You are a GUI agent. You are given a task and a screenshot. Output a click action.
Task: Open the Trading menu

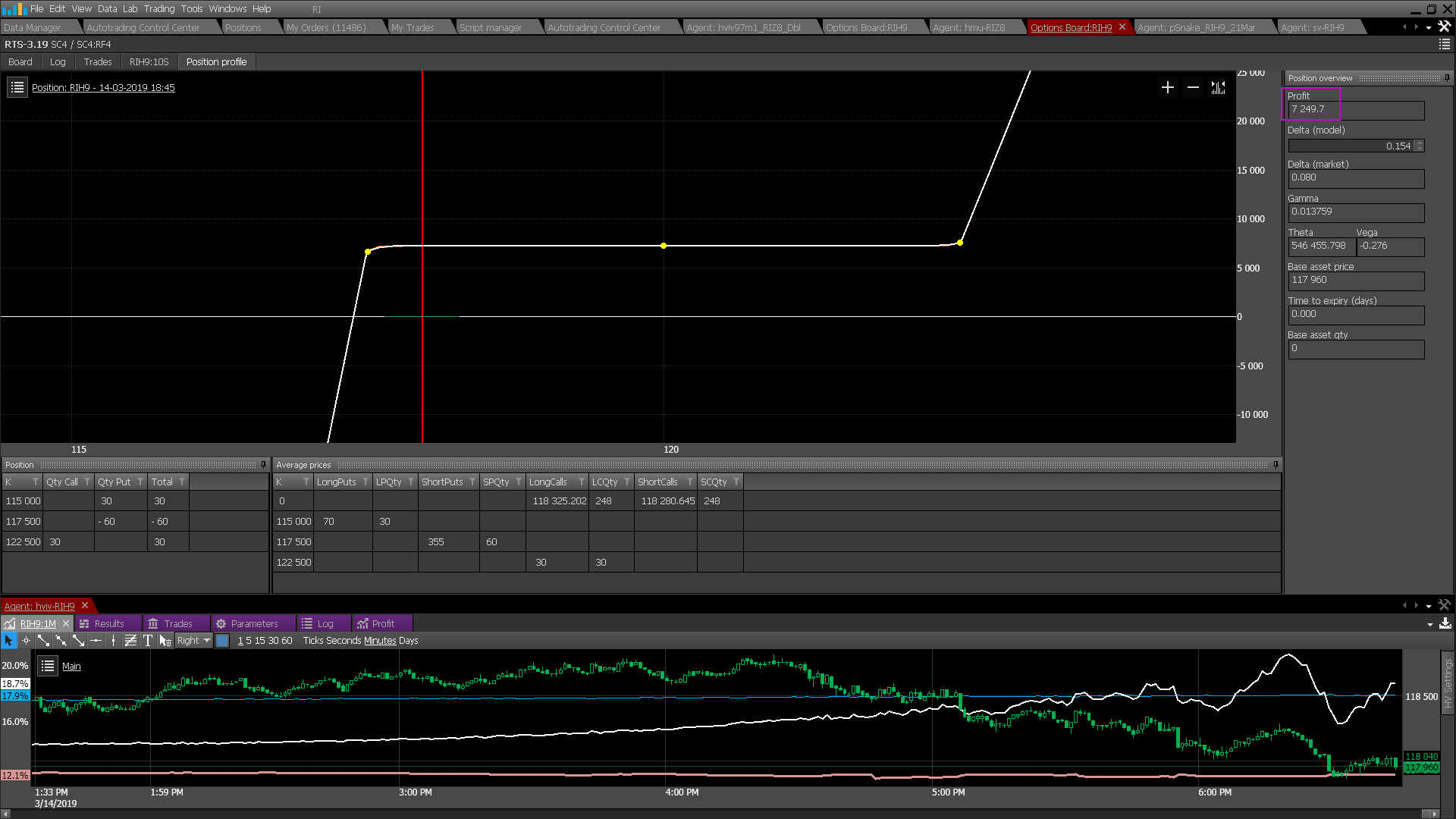click(159, 9)
